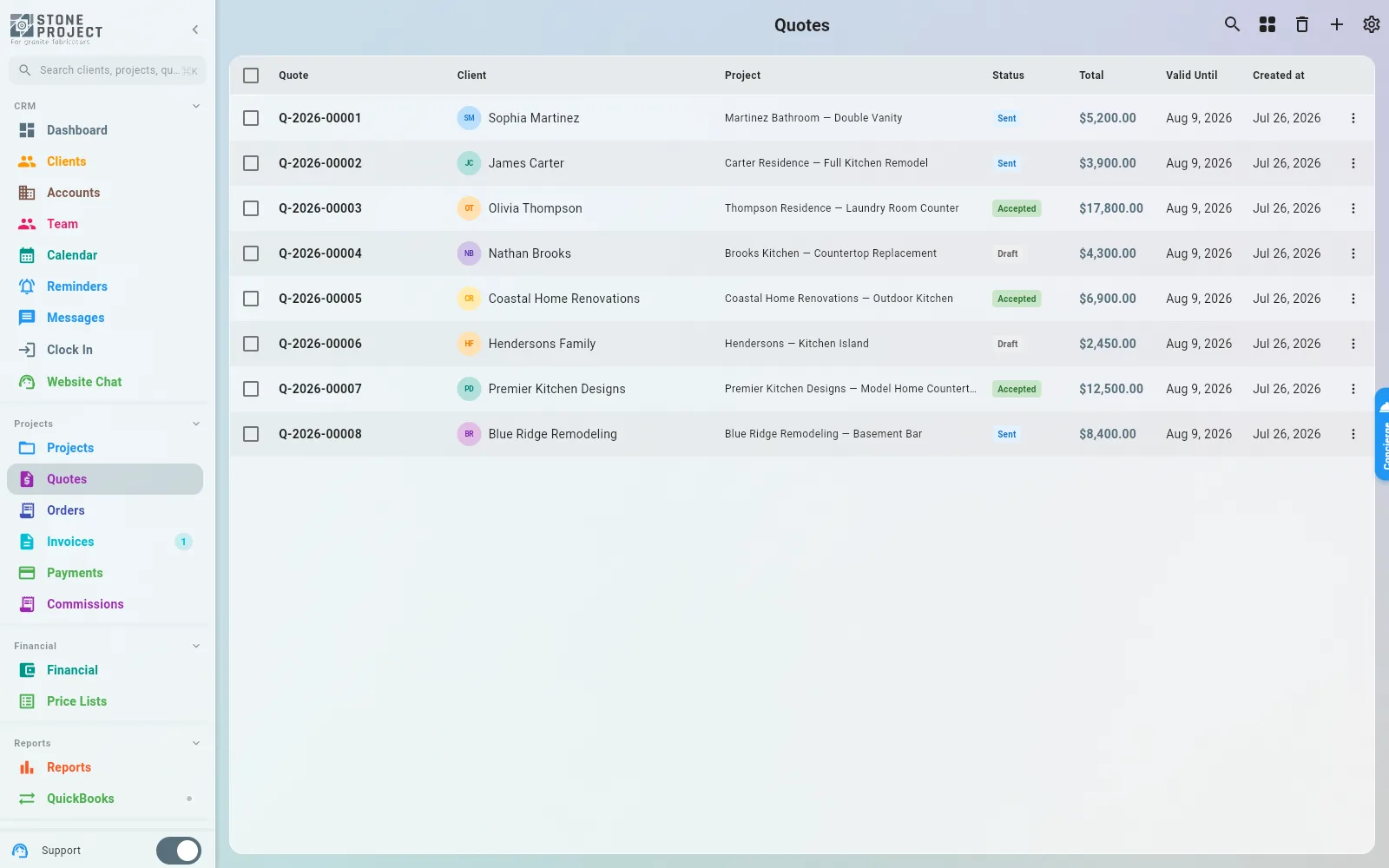Check the Q-2026-00001 row checkbox
Viewport: 1389px width, 868px height.
click(x=251, y=118)
